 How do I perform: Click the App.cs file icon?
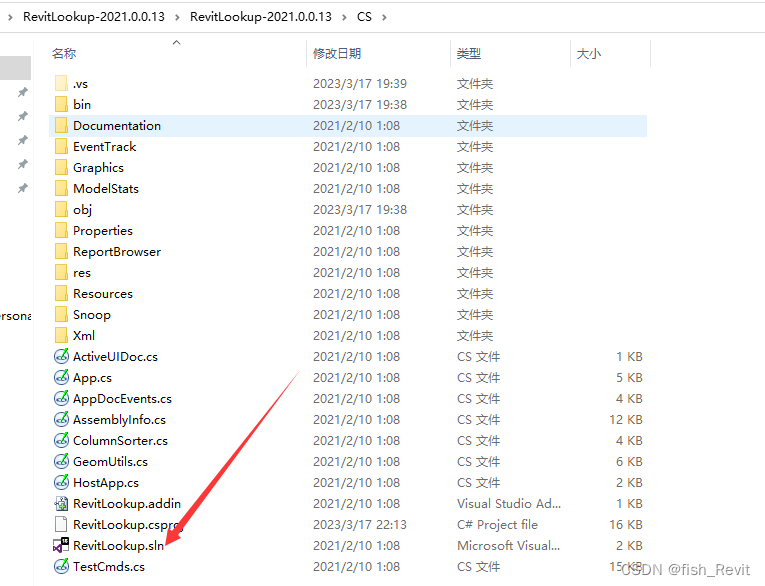61,377
